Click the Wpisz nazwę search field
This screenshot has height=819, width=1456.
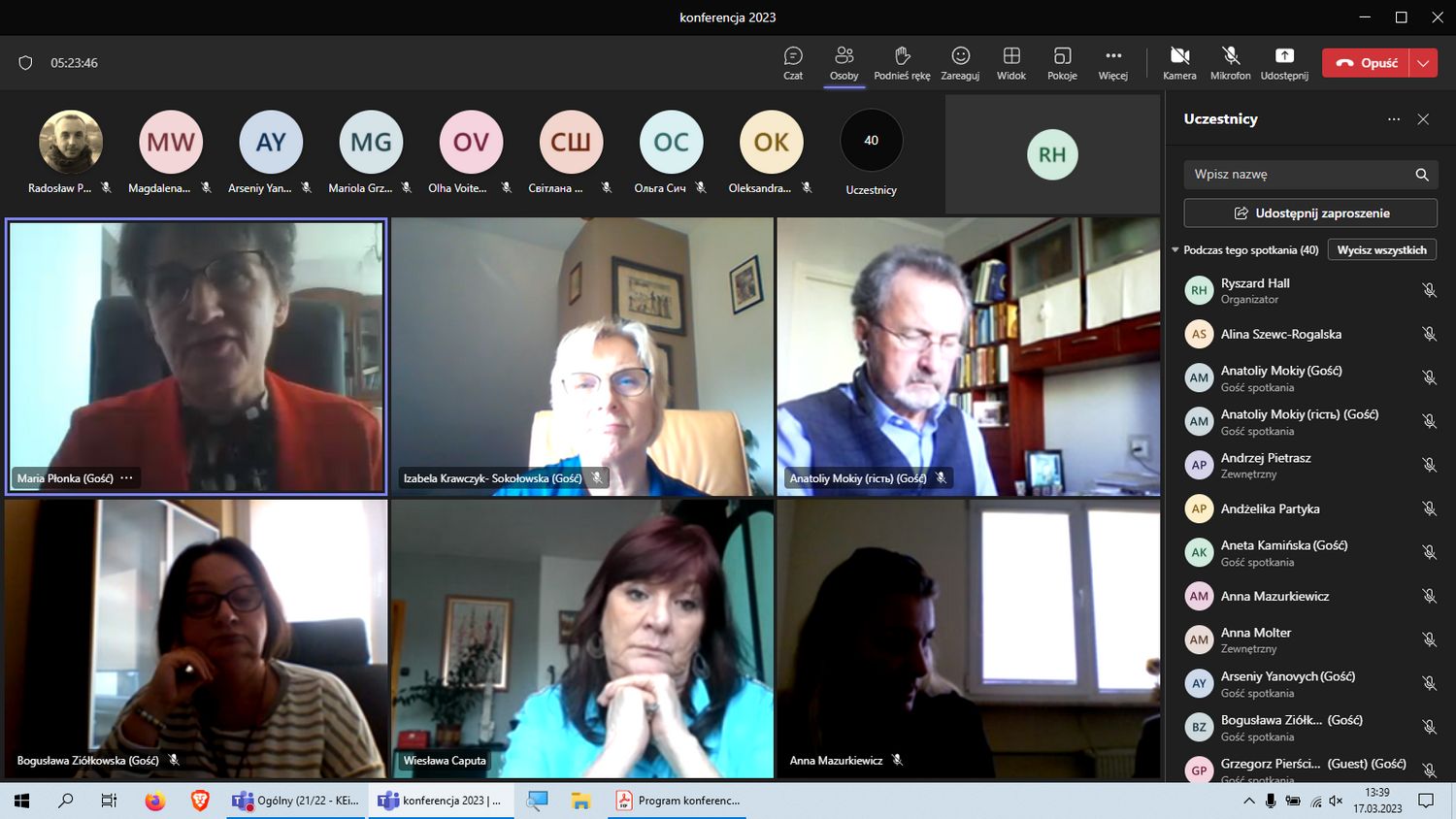1301,175
